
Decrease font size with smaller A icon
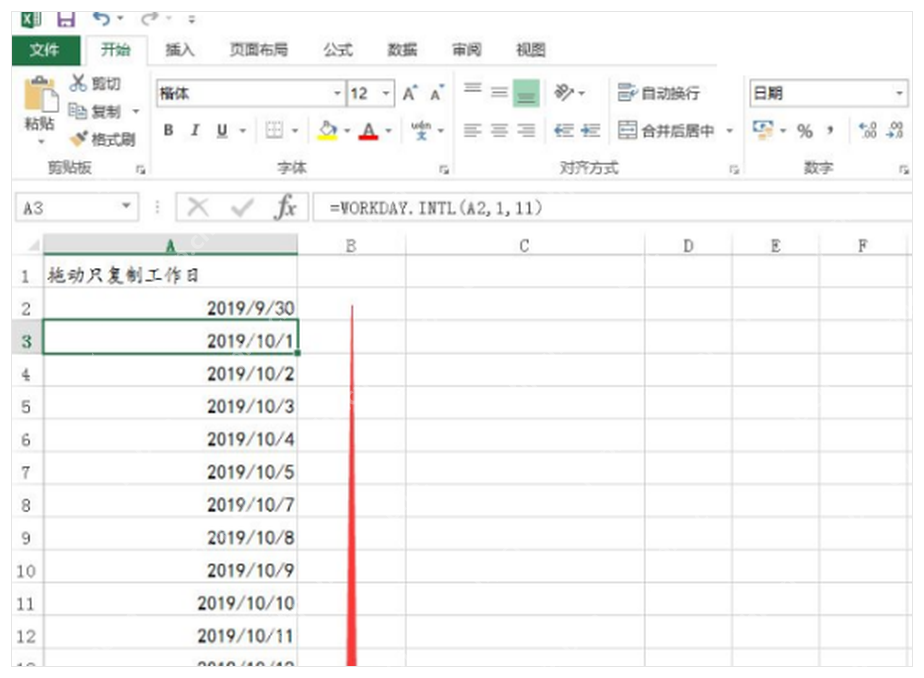(437, 93)
